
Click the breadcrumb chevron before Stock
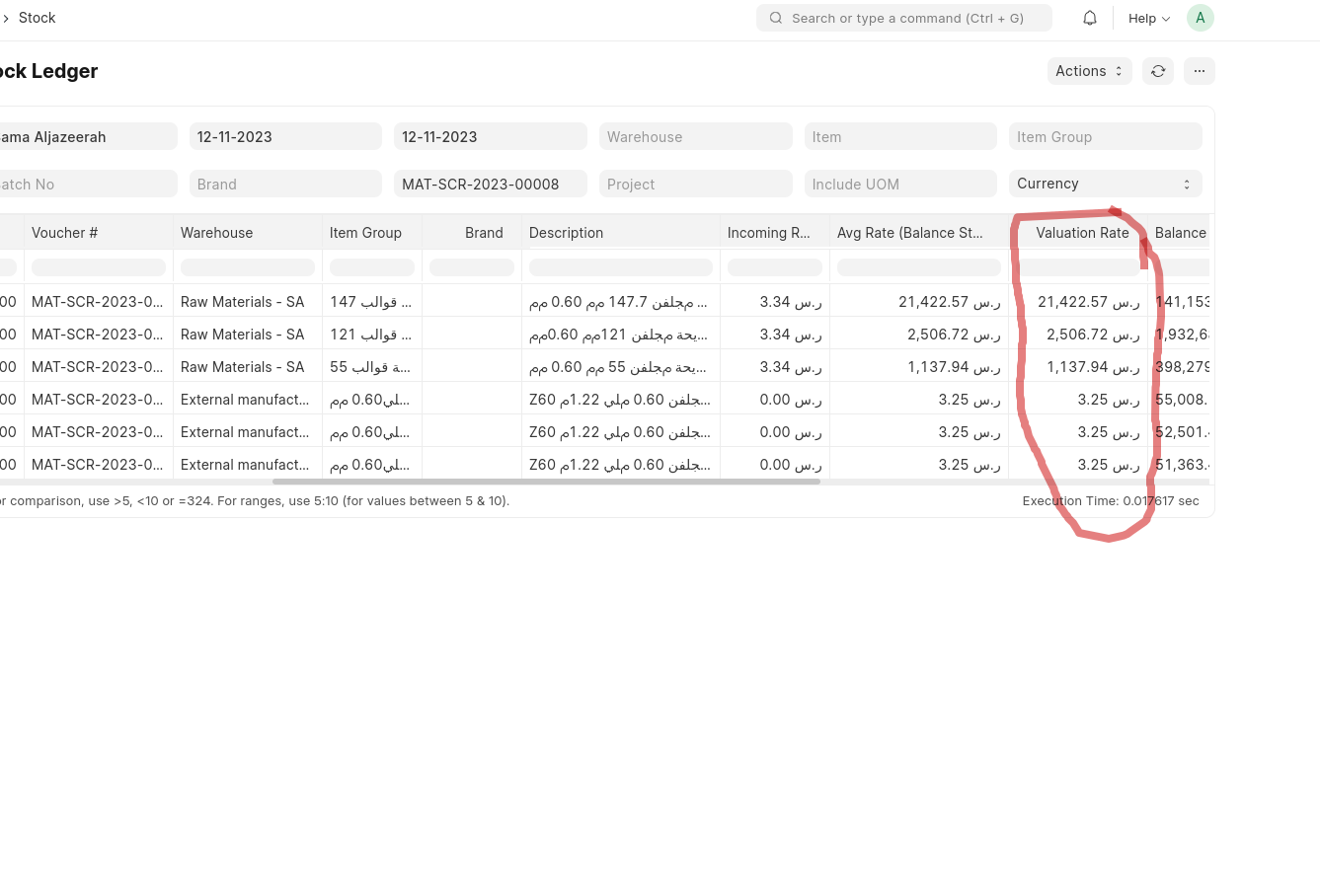[6, 18]
